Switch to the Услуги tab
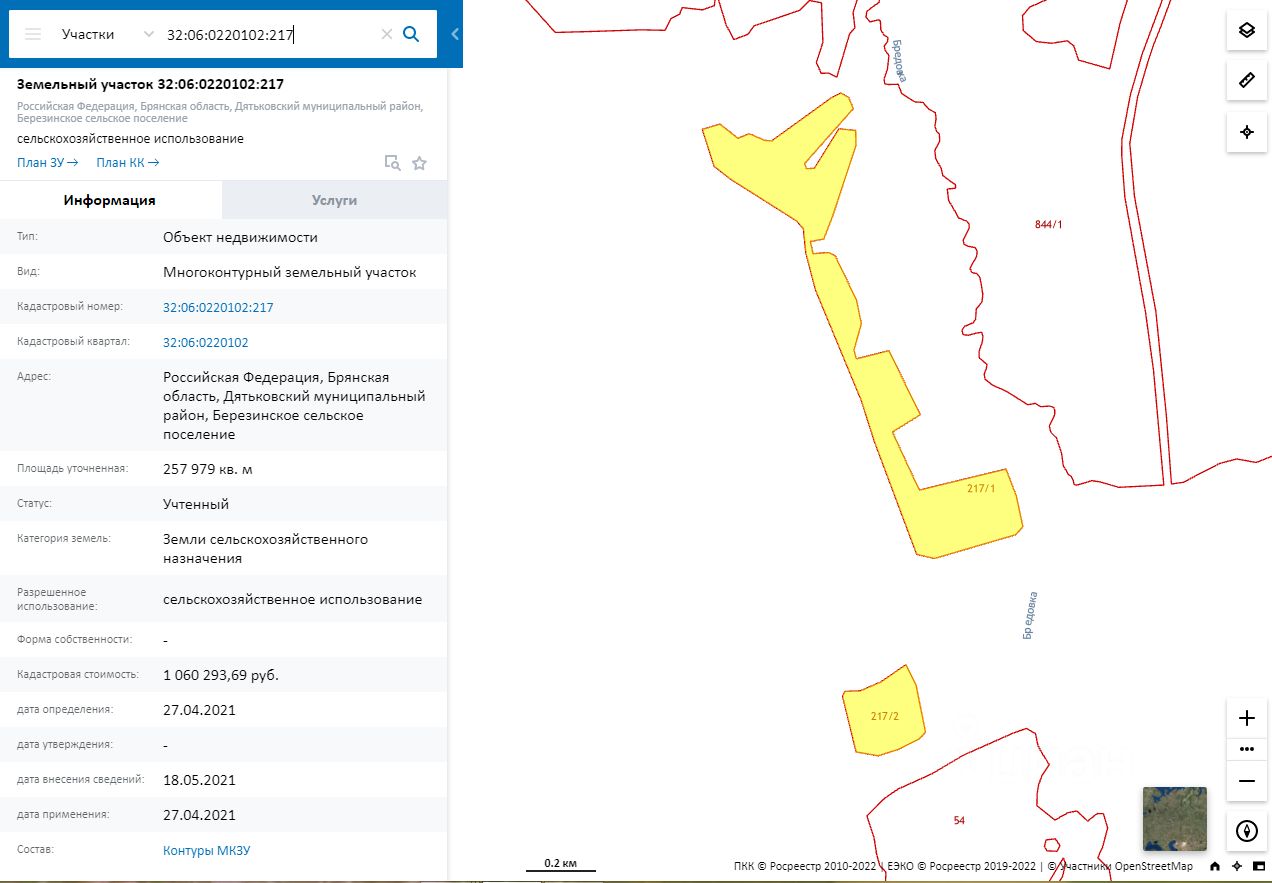 (x=334, y=200)
